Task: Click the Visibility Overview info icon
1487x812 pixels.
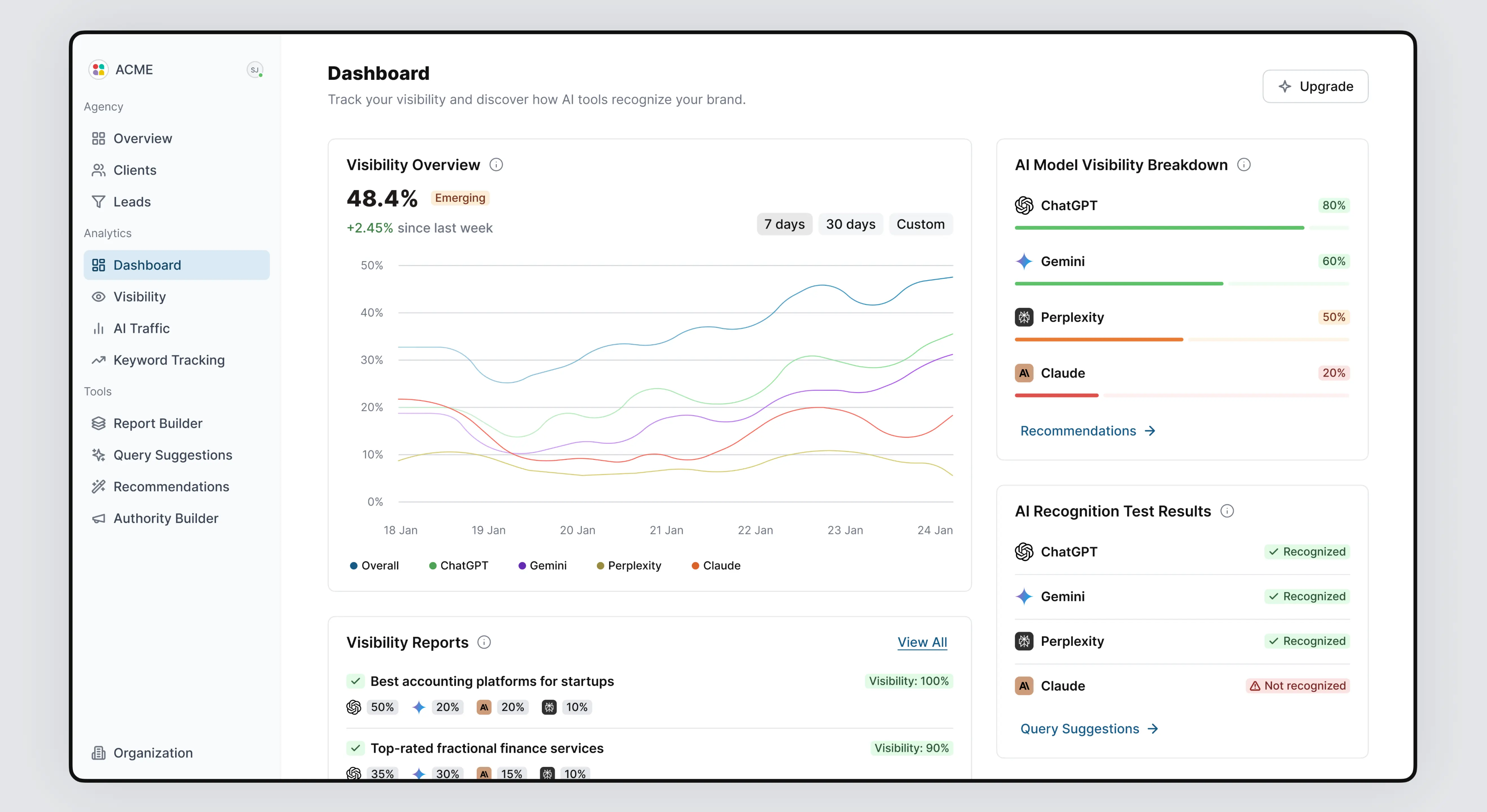Action: click(x=496, y=165)
